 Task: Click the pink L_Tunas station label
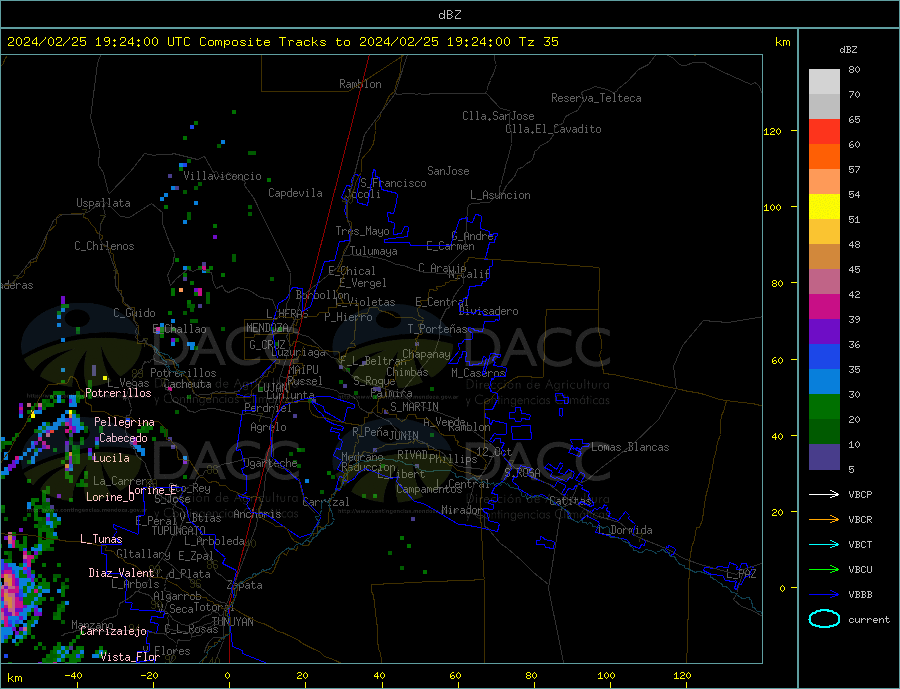[x=101, y=539]
